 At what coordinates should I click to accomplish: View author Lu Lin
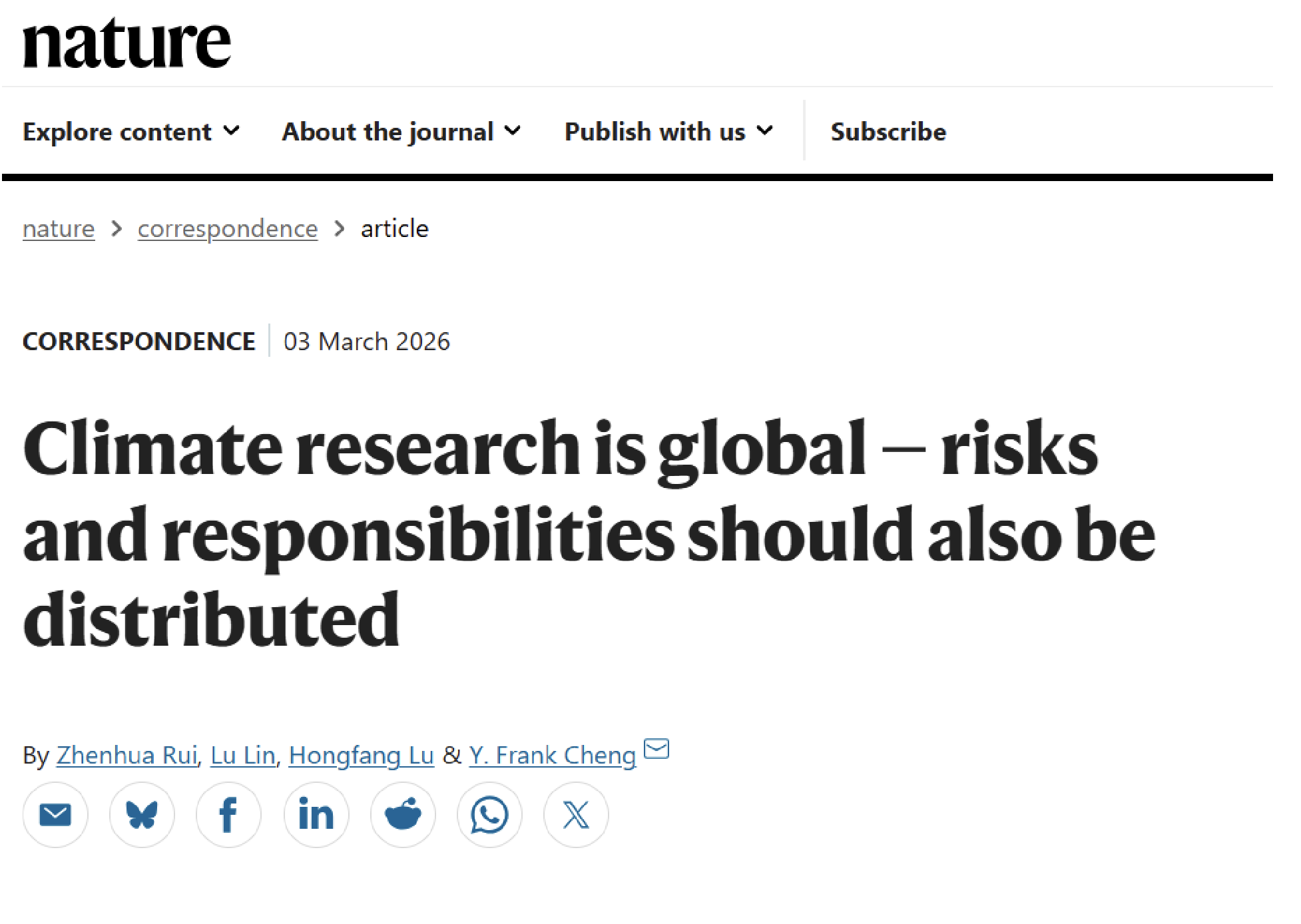tap(242, 756)
